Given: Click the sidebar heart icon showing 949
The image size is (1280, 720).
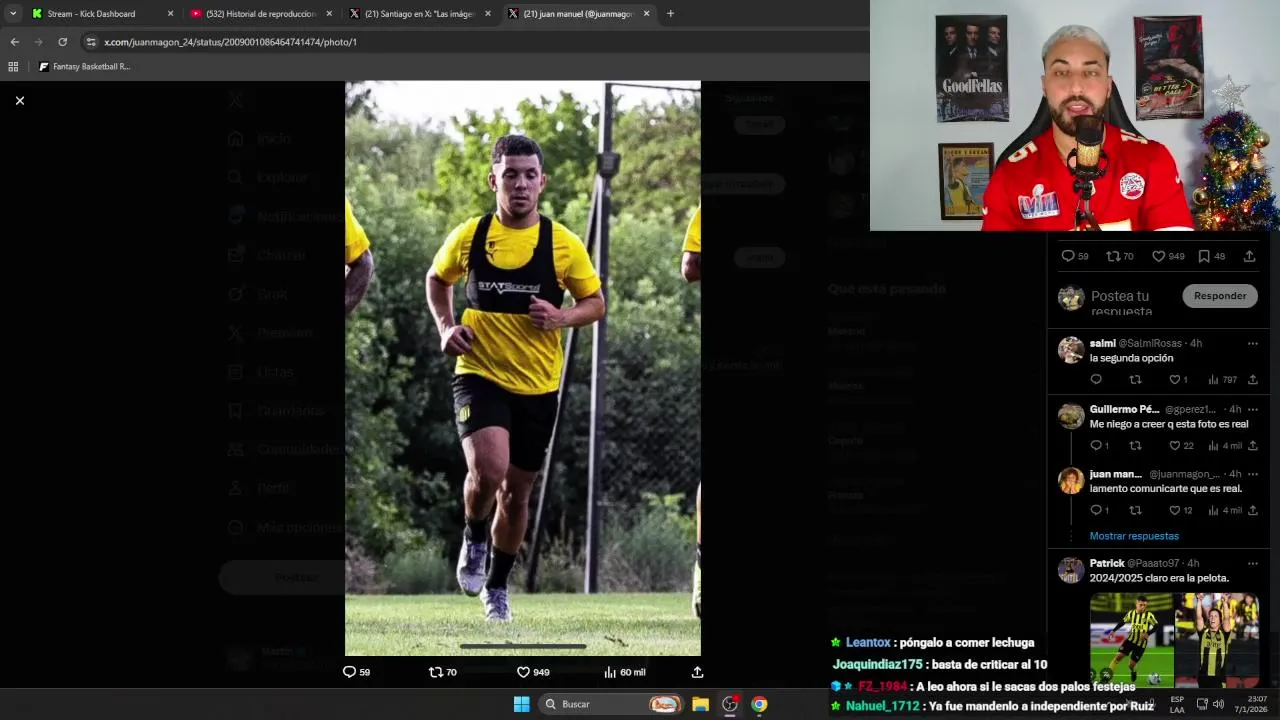Looking at the screenshot, I should click(1158, 256).
